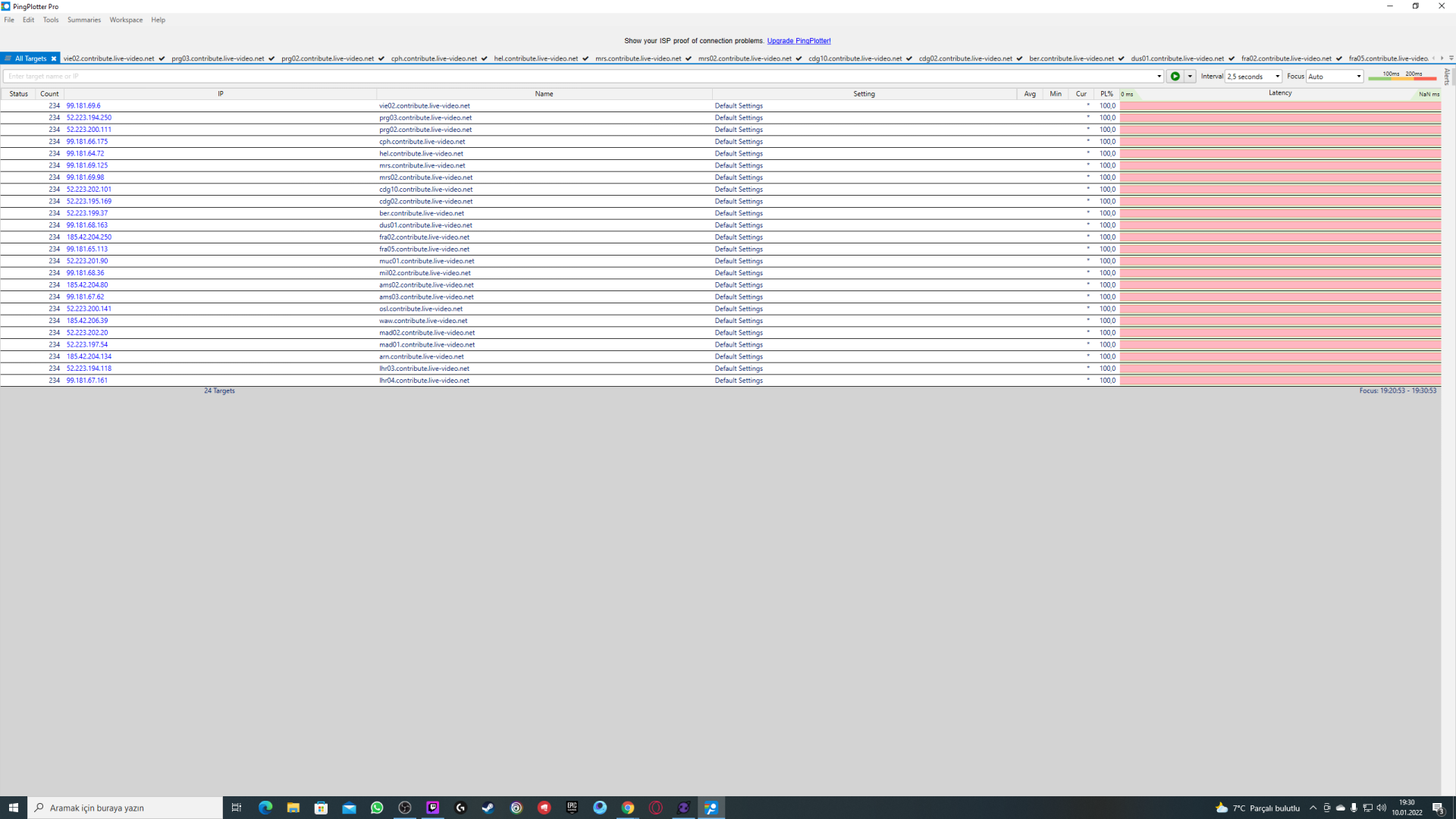Open WhatsApp from the taskbar

377,808
